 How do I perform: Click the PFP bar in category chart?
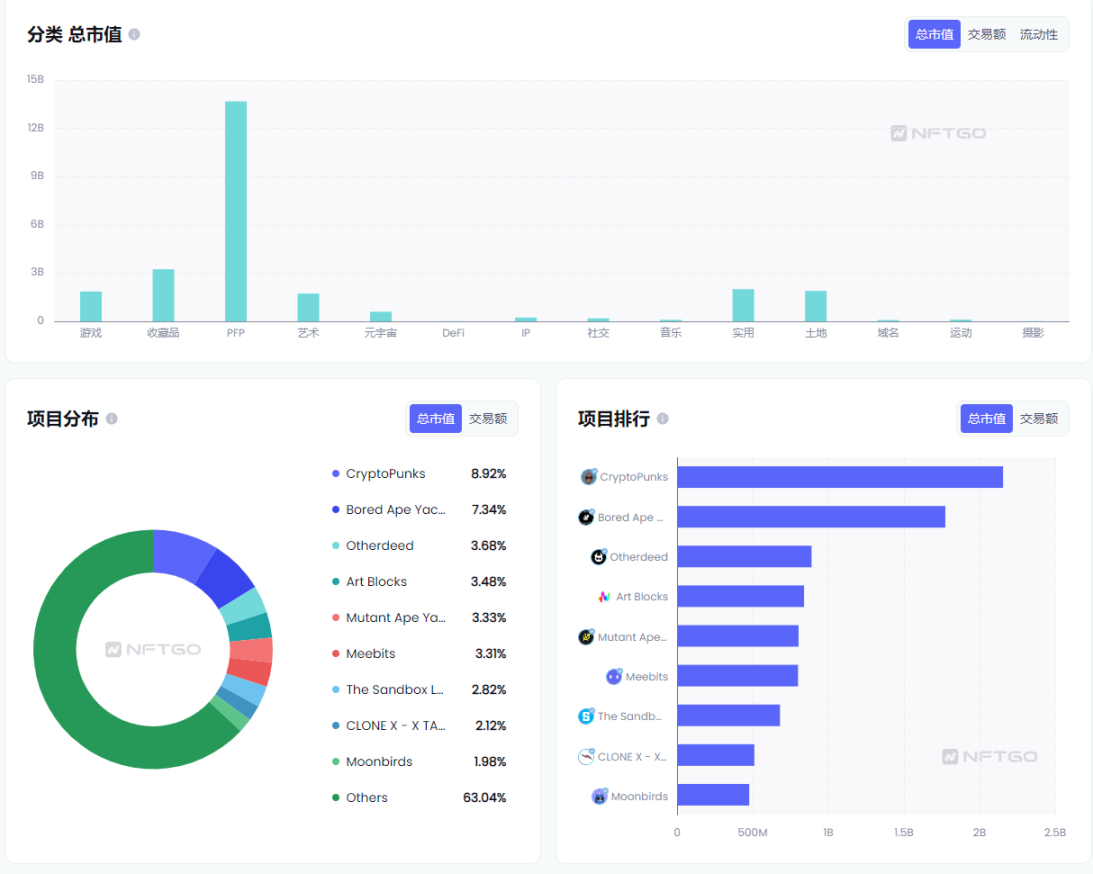point(236,211)
